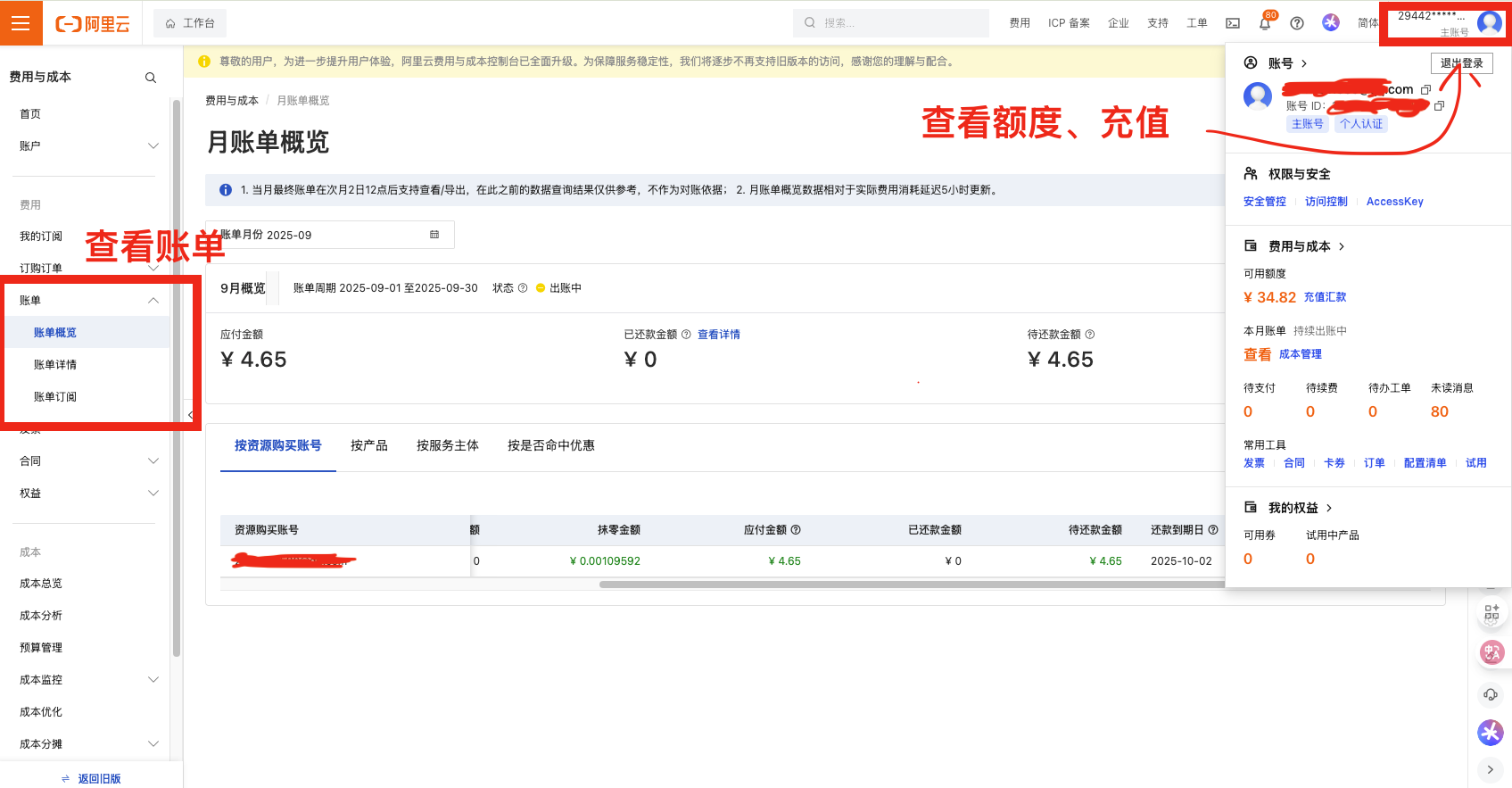Go to 首页 in sidebar
Screen dimensions: 1512x788
[30, 114]
